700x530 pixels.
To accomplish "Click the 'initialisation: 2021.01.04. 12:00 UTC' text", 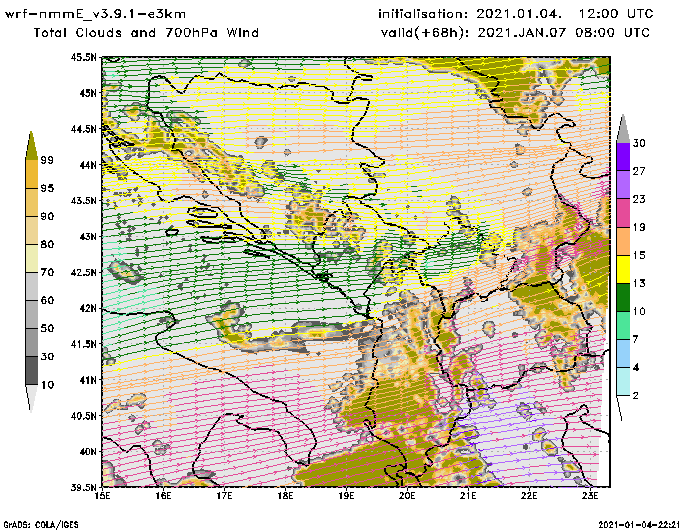I will [516, 14].
